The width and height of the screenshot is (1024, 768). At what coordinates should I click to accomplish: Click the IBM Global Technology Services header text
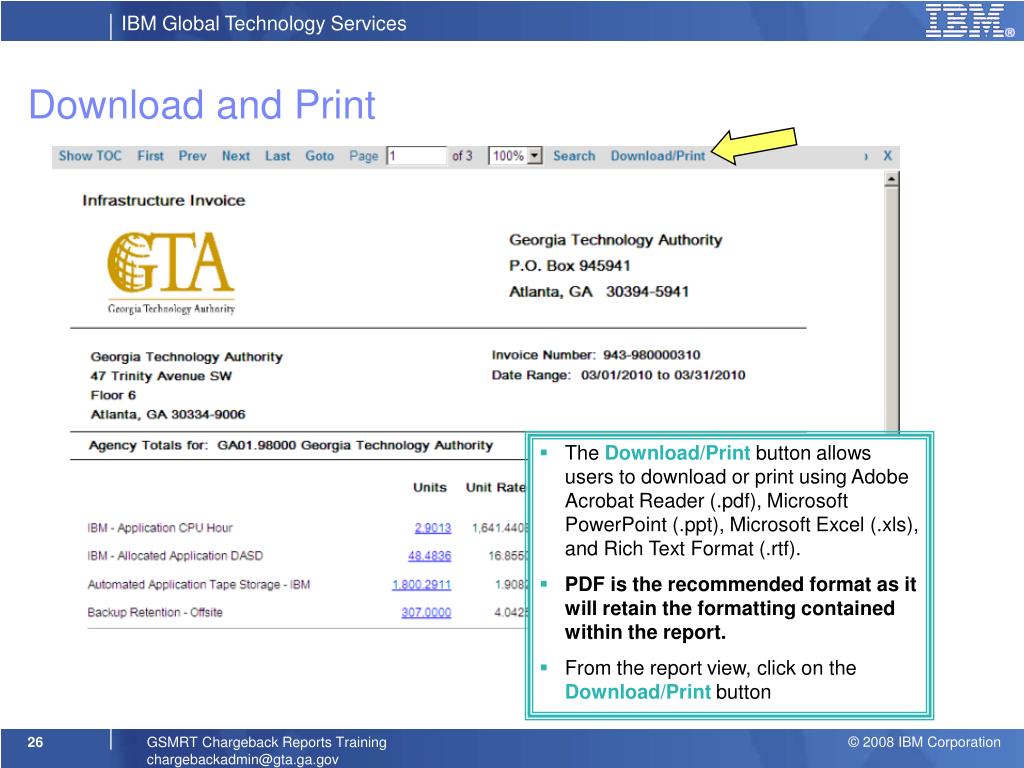(x=264, y=24)
